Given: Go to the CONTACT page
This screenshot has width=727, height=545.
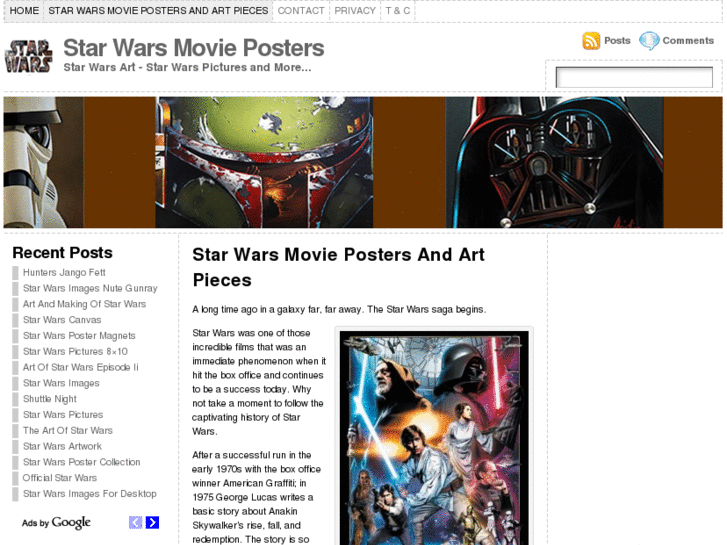Looking at the screenshot, I should (301, 11).
